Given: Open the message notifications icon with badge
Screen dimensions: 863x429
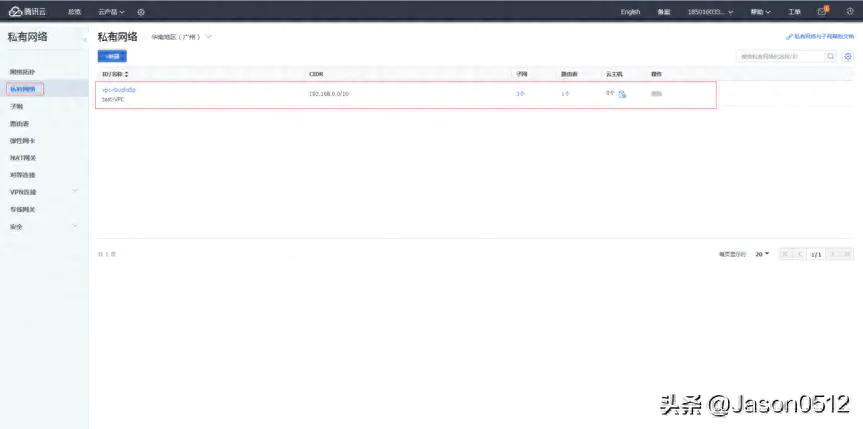Looking at the screenshot, I should pyautogui.click(x=822, y=12).
